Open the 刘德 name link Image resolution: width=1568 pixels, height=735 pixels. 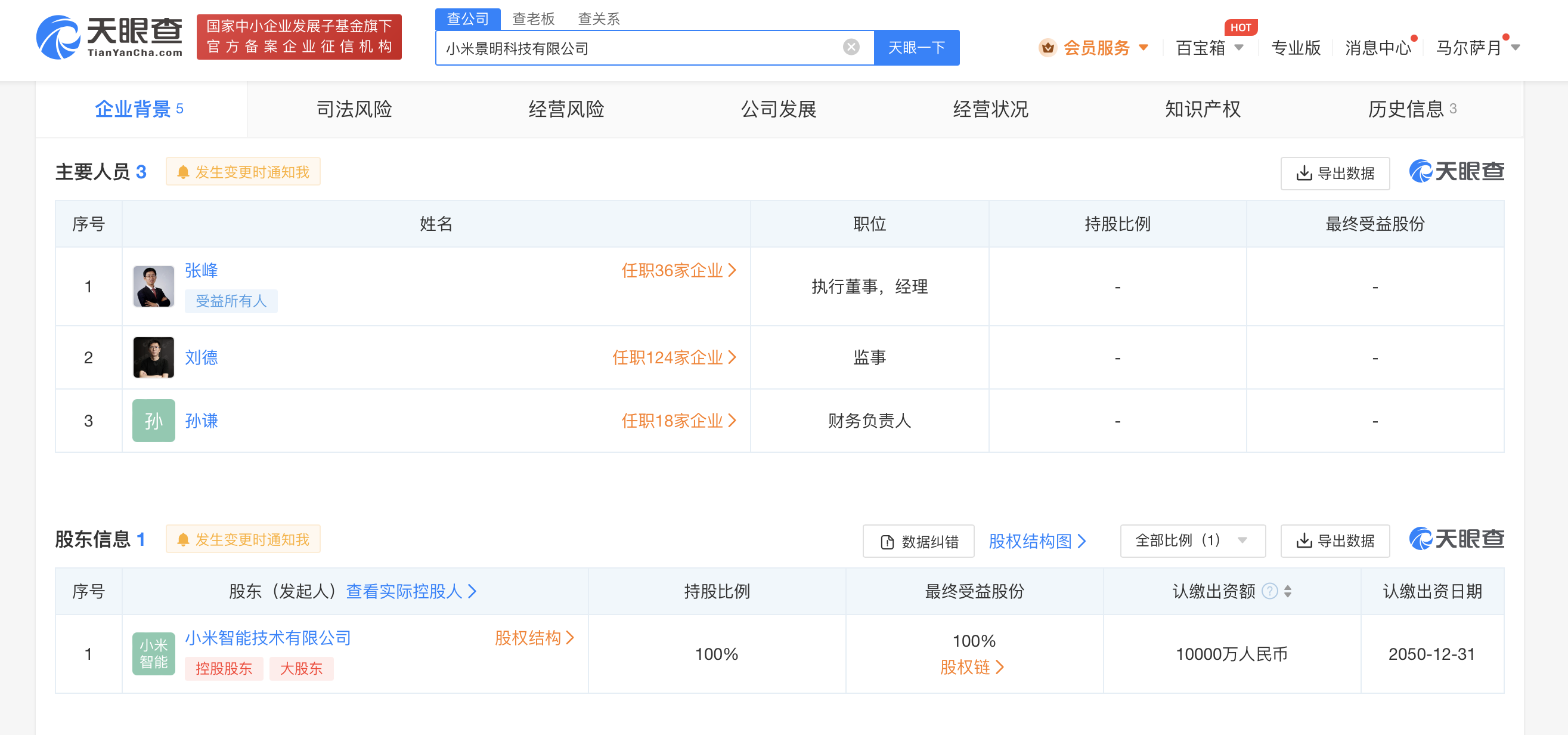[x=202, y=357]
